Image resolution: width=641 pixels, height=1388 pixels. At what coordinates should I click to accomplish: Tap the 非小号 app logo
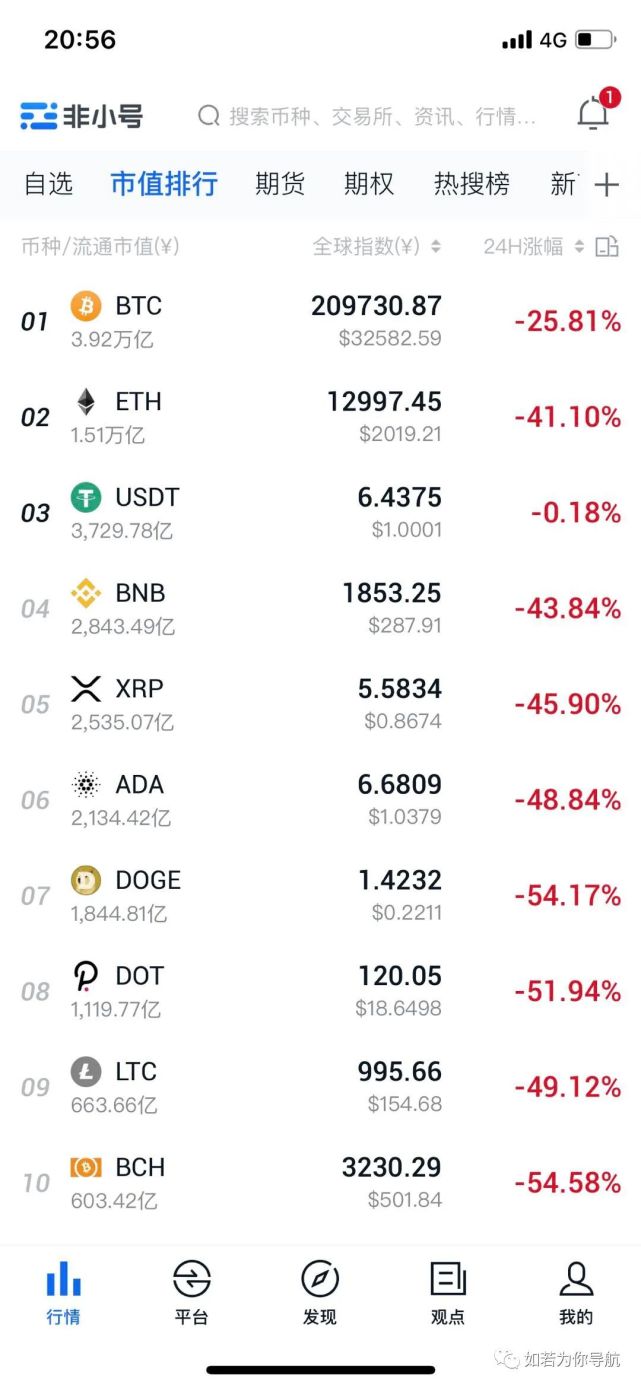(70, 114)
